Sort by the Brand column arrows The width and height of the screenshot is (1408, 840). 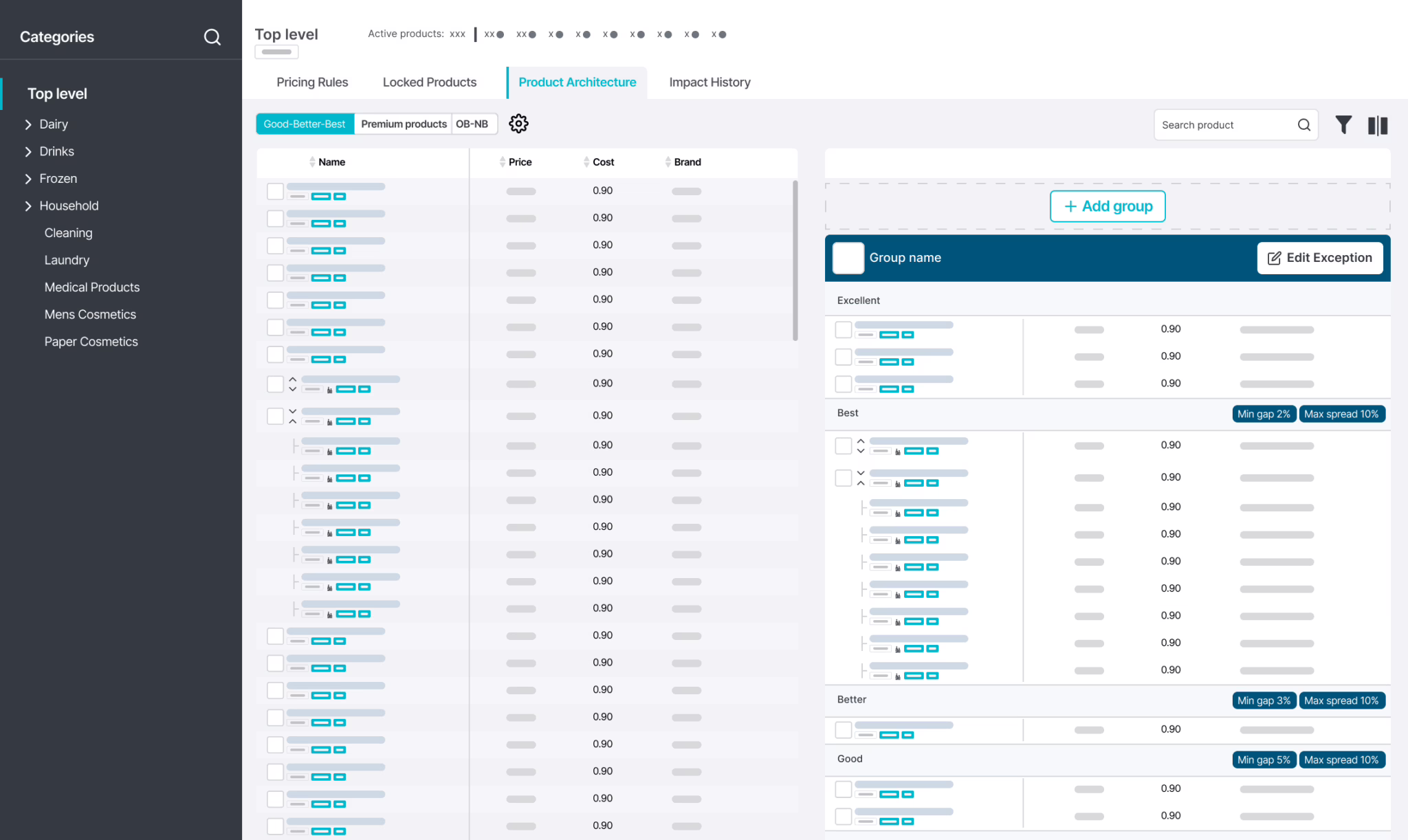click(668, 162)
